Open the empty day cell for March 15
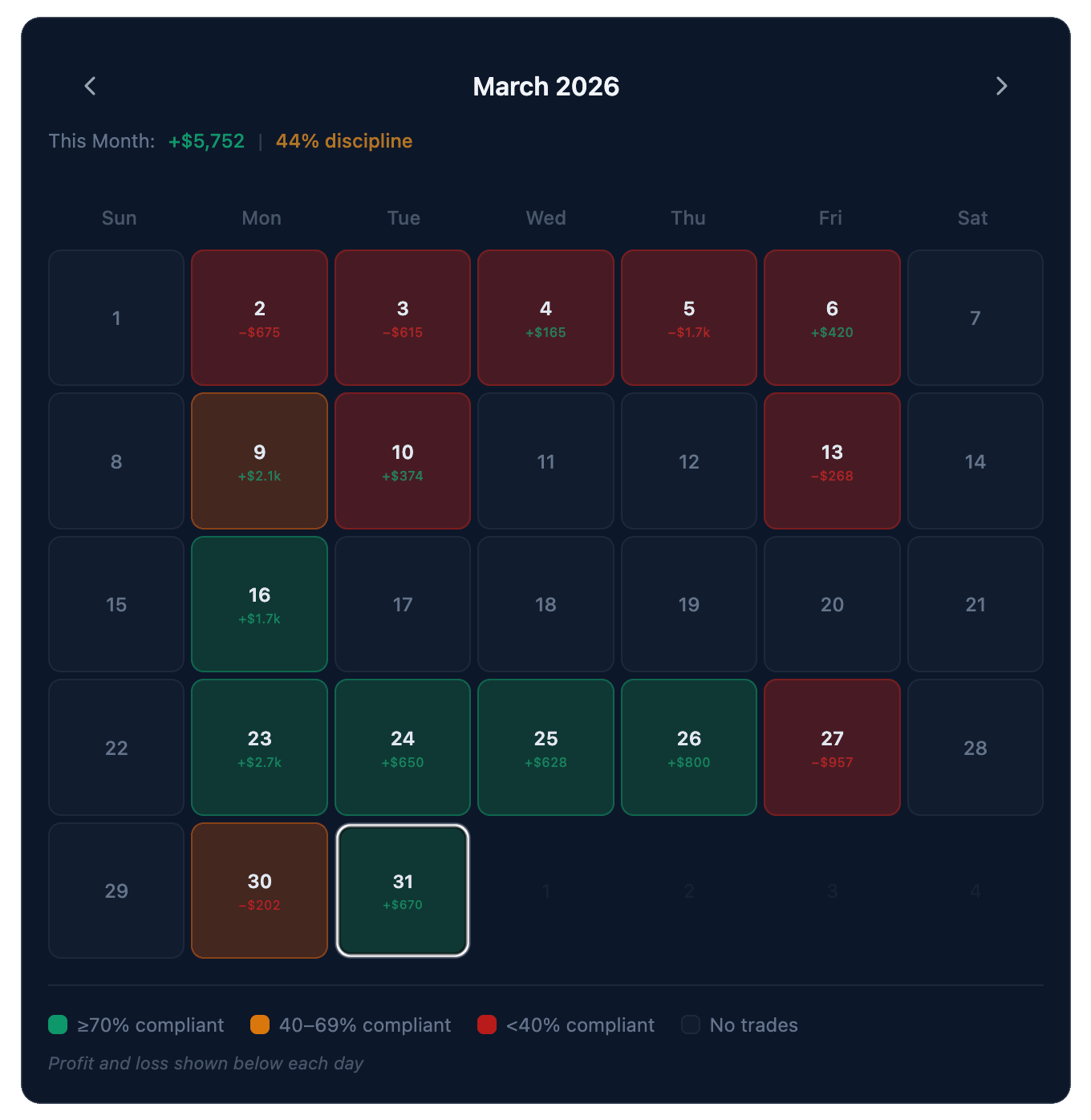This screenshot has width=1091, height=1120. coord(116,603)
